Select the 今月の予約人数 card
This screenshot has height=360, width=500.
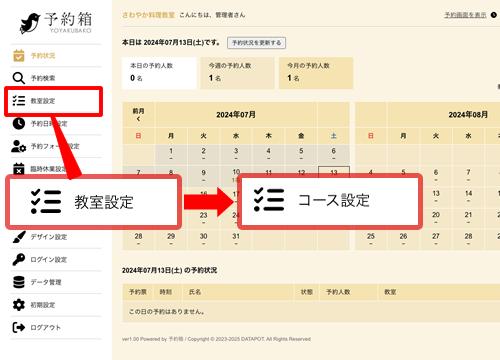(x=316, y=73)
